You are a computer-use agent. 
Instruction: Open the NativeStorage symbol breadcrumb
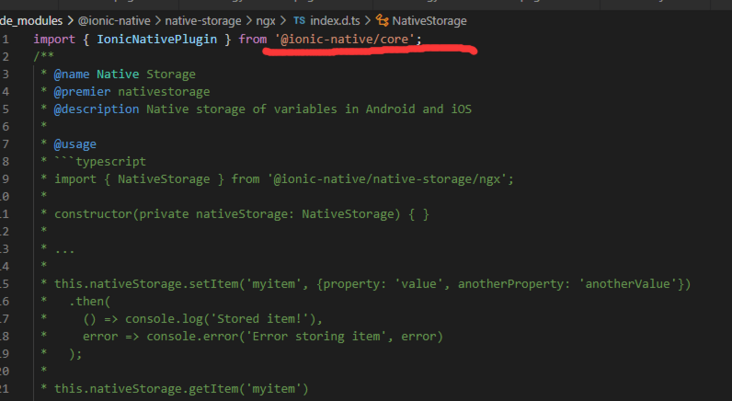(x=429, y=21)
